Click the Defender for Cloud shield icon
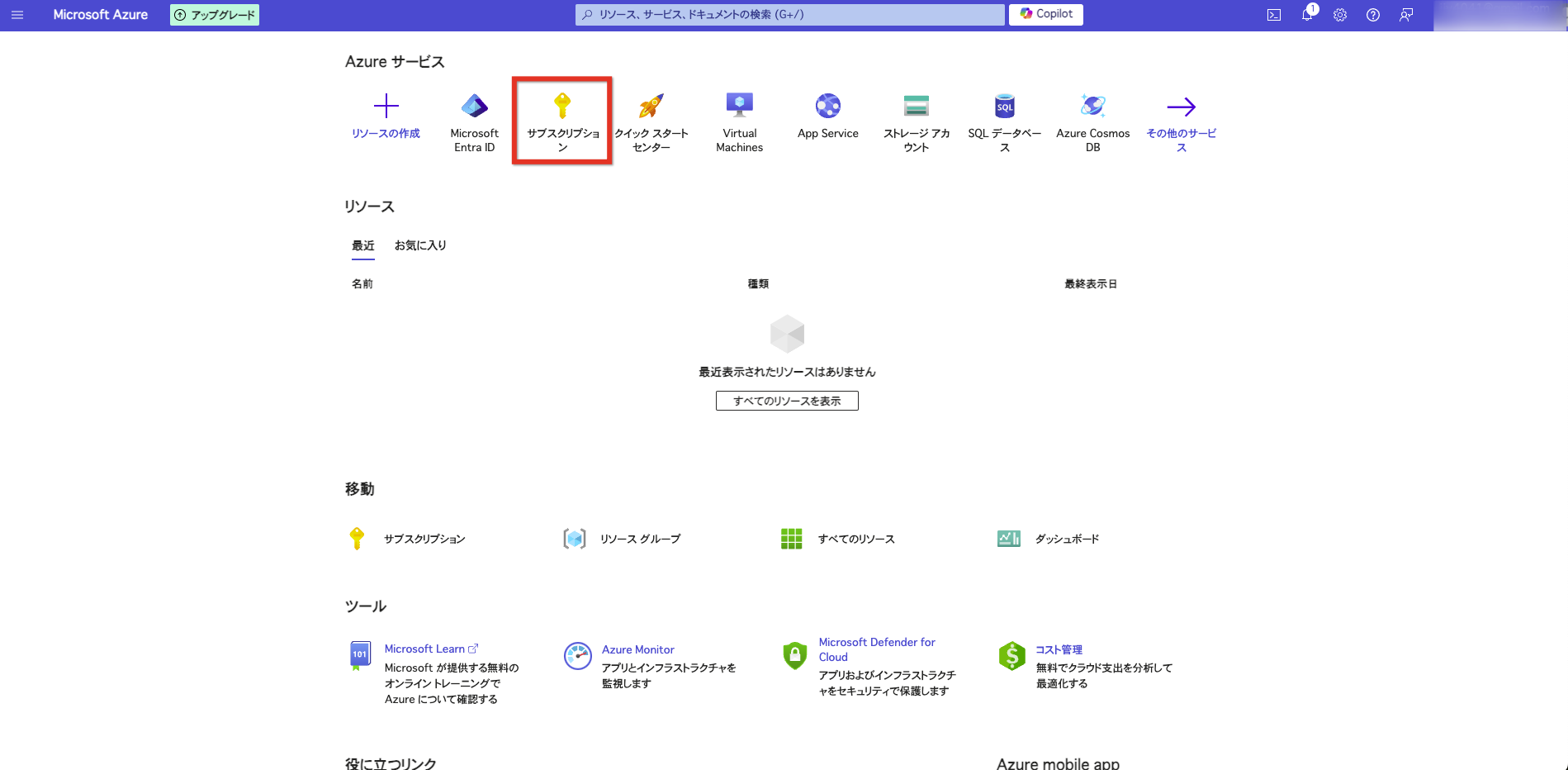This screenshot has width=1568, height=770. pyautogui.click(x=794, y=656)
